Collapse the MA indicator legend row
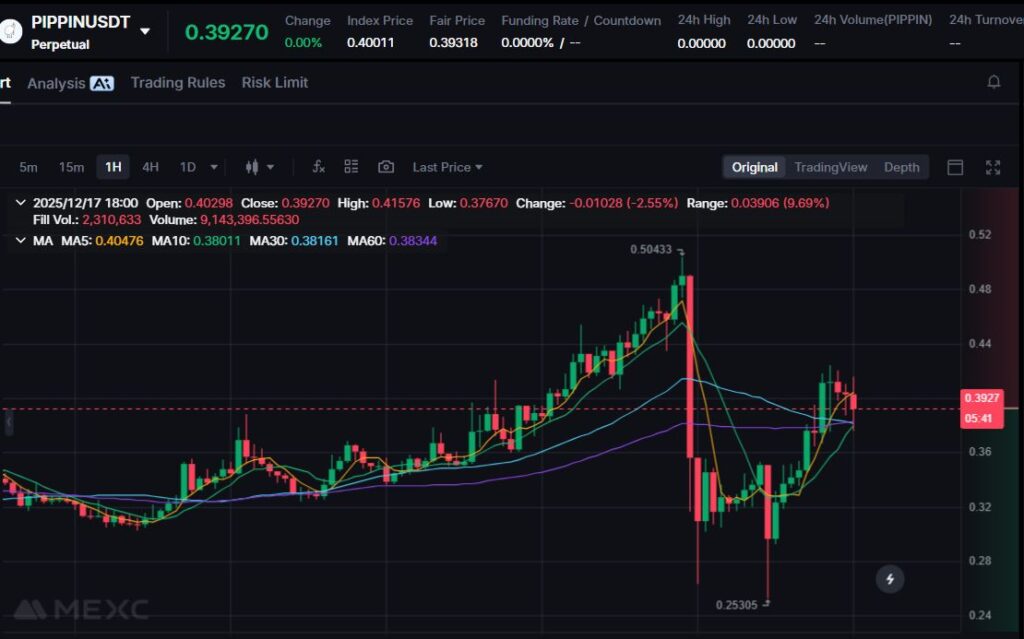The width and height of the screenshot is (1024, 639). [x=21, y=241]
